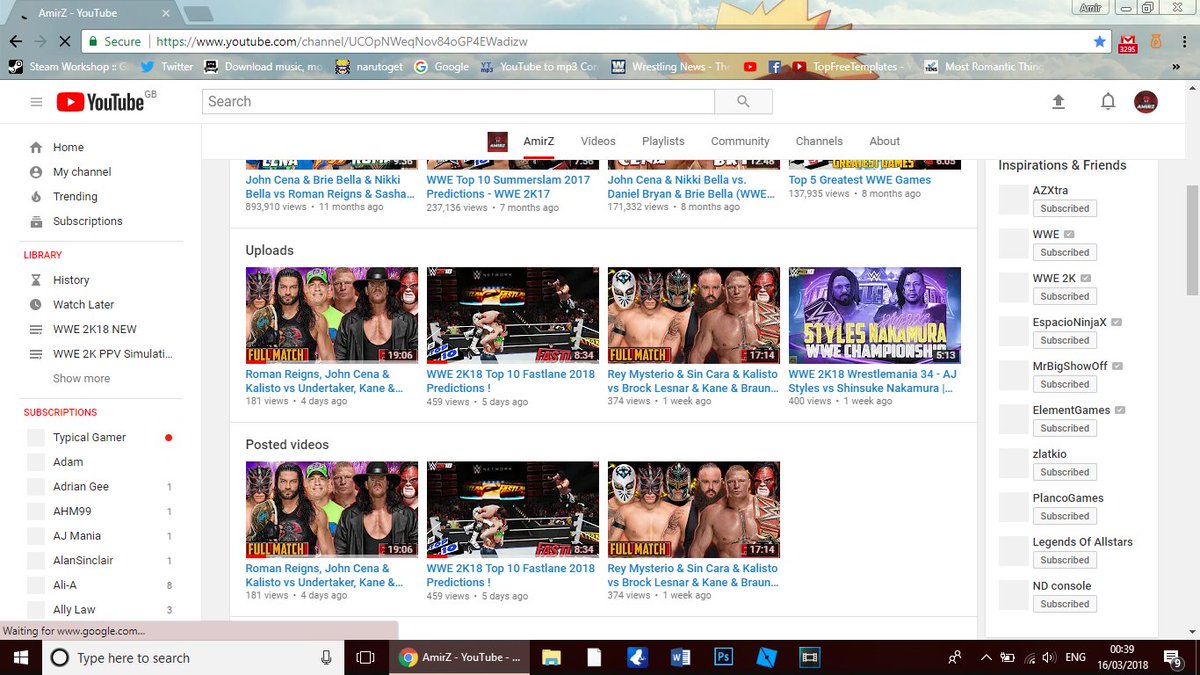Click the History hourglass icon
1200x675 pixels.
tap(36, 280)
